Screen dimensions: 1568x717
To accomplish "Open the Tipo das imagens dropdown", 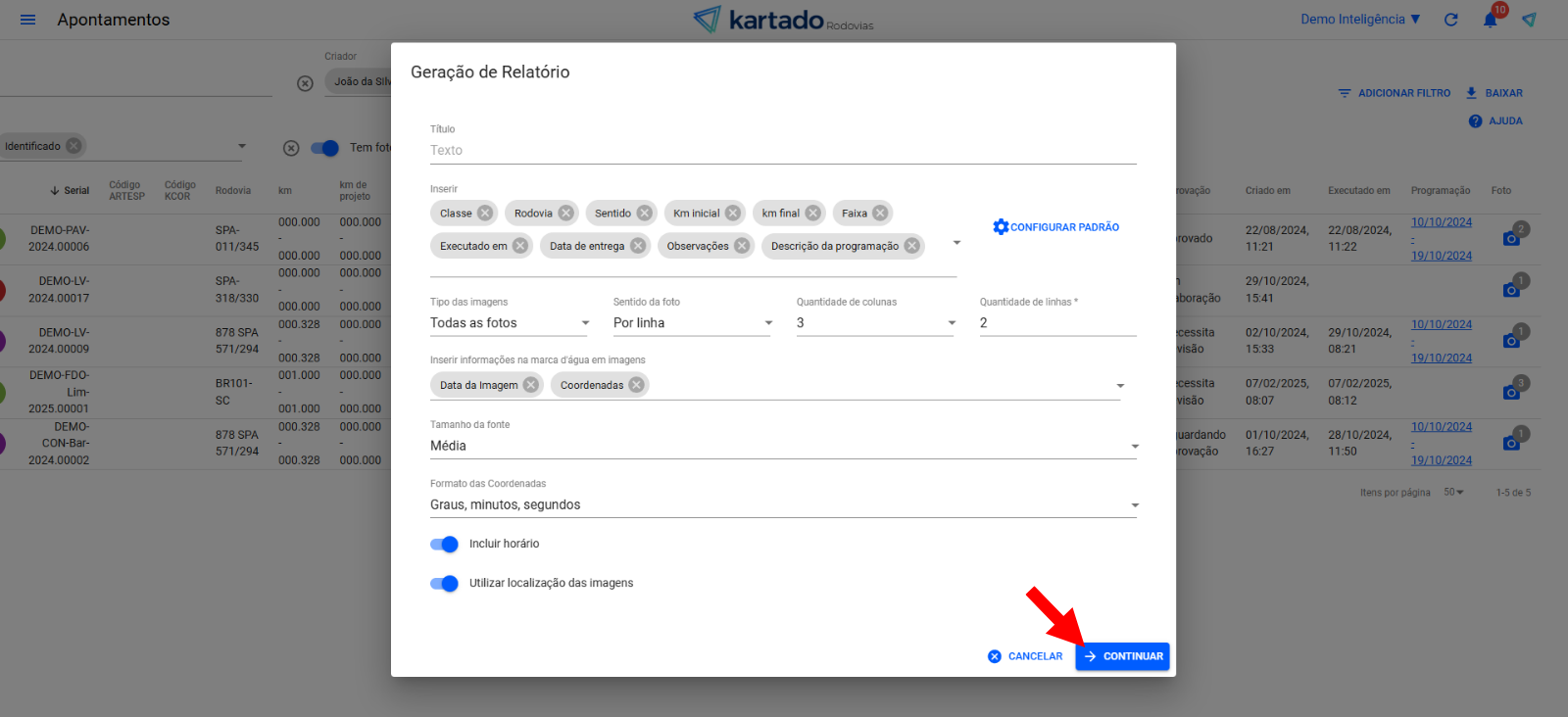I will (x=510, y=323).
